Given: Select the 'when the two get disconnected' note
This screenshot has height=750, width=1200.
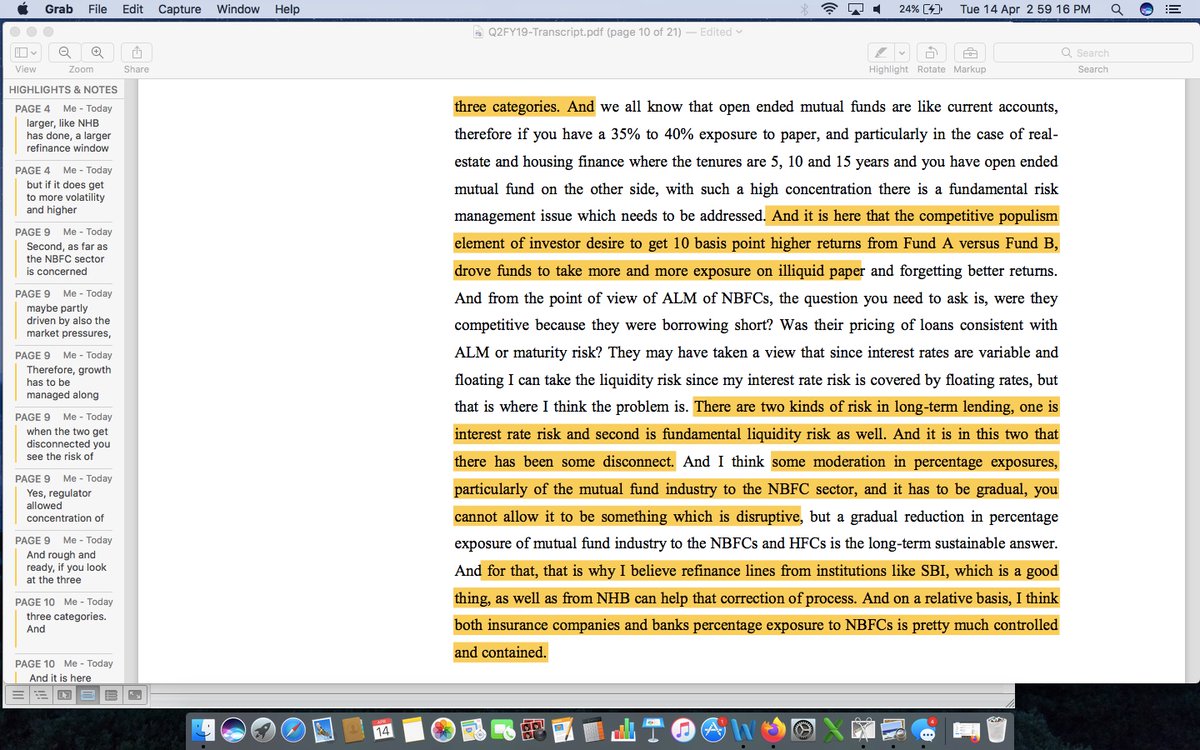Looking at the screenshot, I should pyautogui.click(x=63, y=437).
